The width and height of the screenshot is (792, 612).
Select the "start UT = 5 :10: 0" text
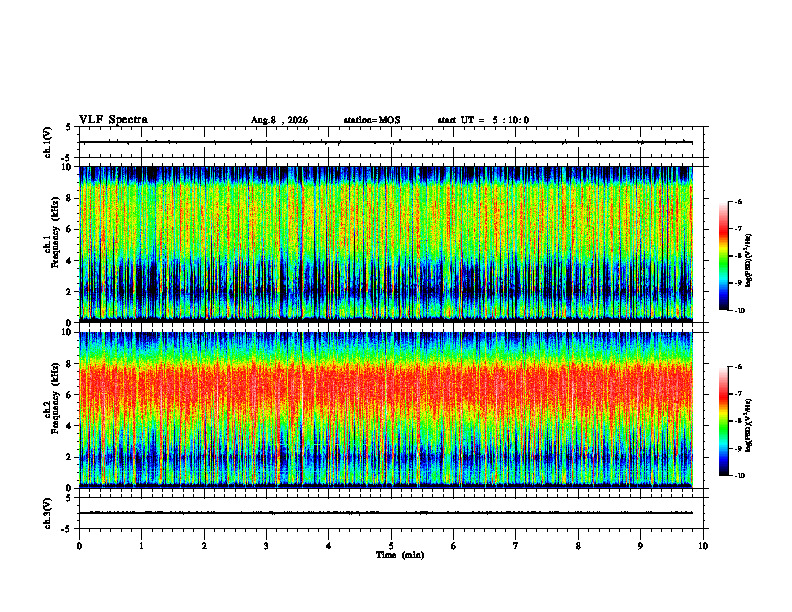483,120
